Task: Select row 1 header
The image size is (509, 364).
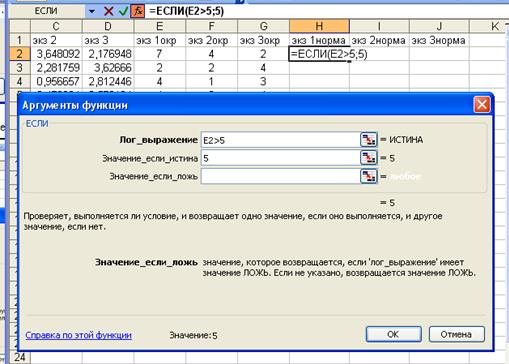Action: 19,40
